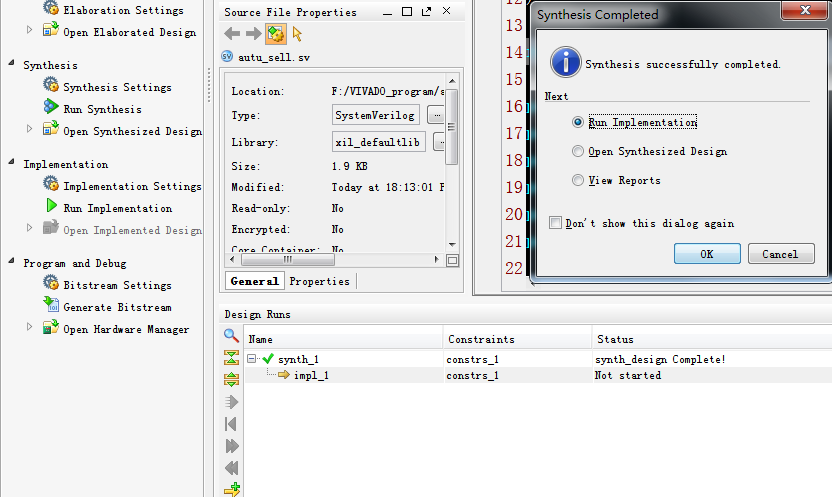Click Open Elaborated Design icon
This screenshot has width=832, height=497.
pyautogui.click(x=51, y=30)
